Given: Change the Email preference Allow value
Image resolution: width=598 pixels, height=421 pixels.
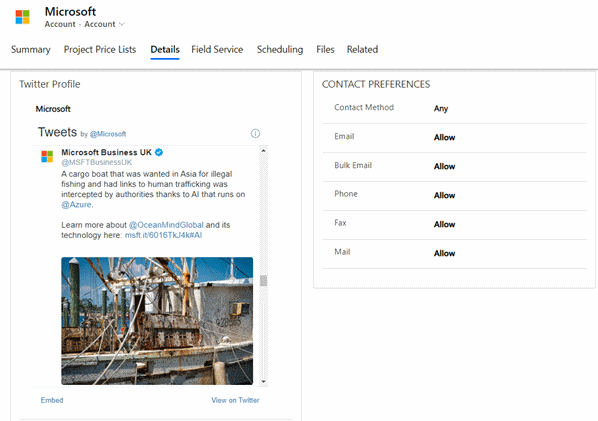Looking at the screenshot, I should coord(444,137).
